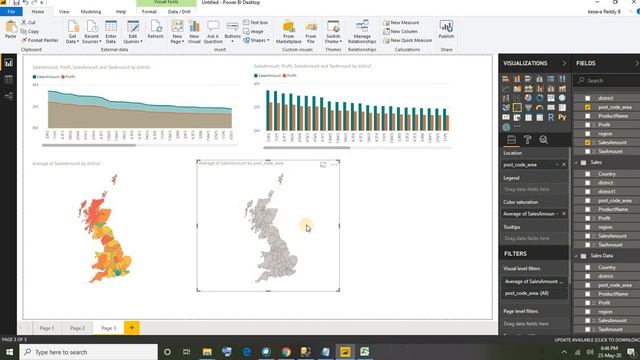Screen dimensions: 640x360
Task: Open the Shapes dropdown in Insert group
Action: (x=256, y=40)
